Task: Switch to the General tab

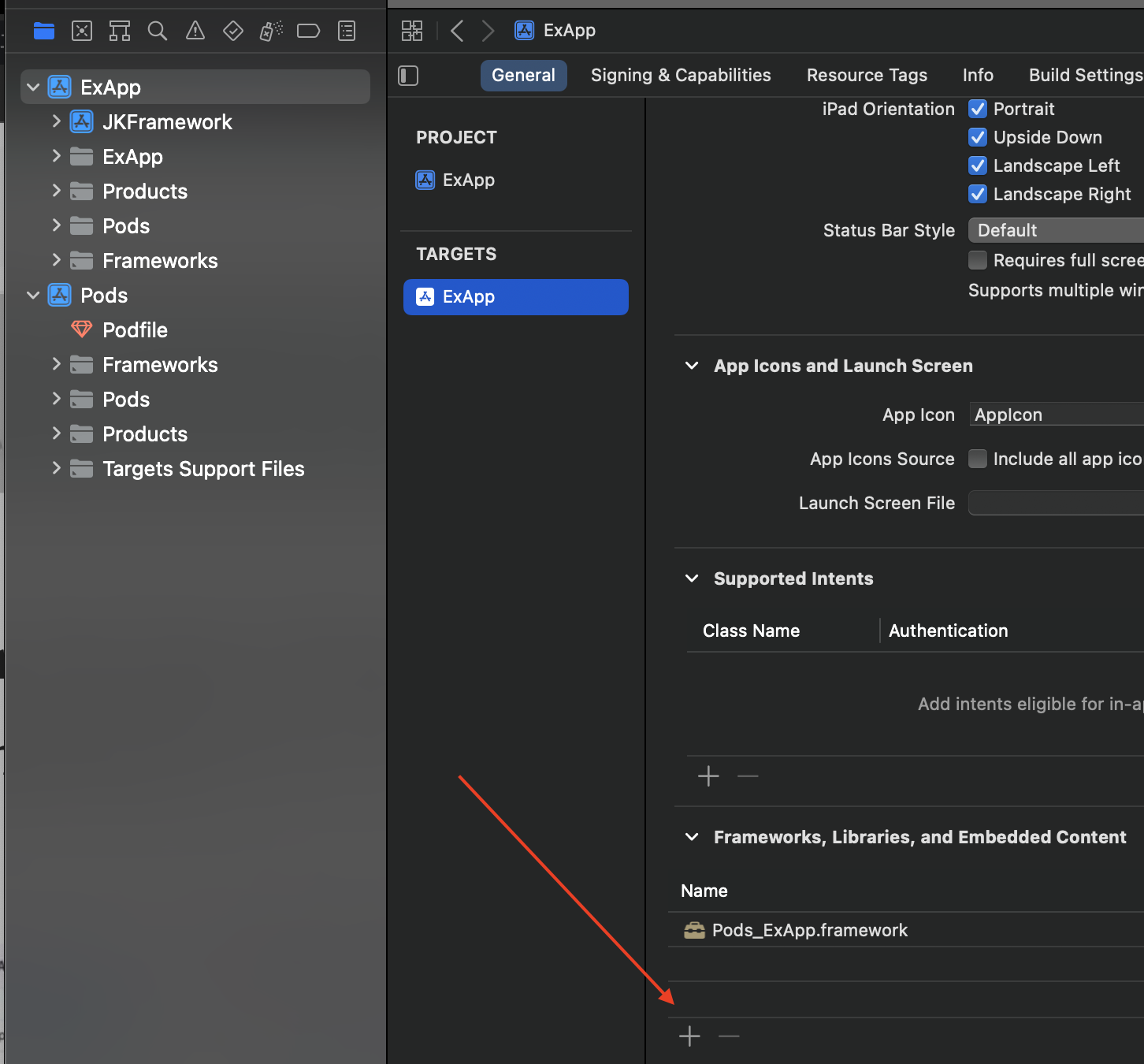Action: [x=523, y=76]
